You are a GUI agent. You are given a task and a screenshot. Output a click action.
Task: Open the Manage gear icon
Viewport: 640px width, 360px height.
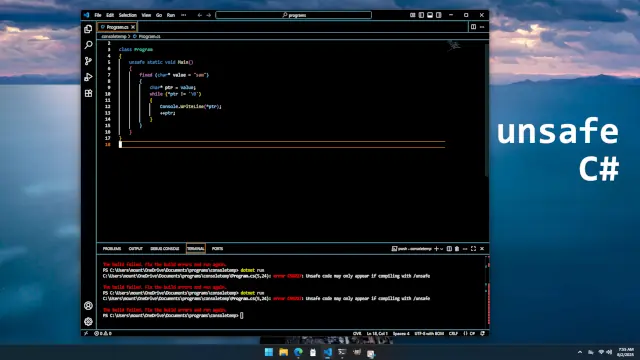(88, 322)
